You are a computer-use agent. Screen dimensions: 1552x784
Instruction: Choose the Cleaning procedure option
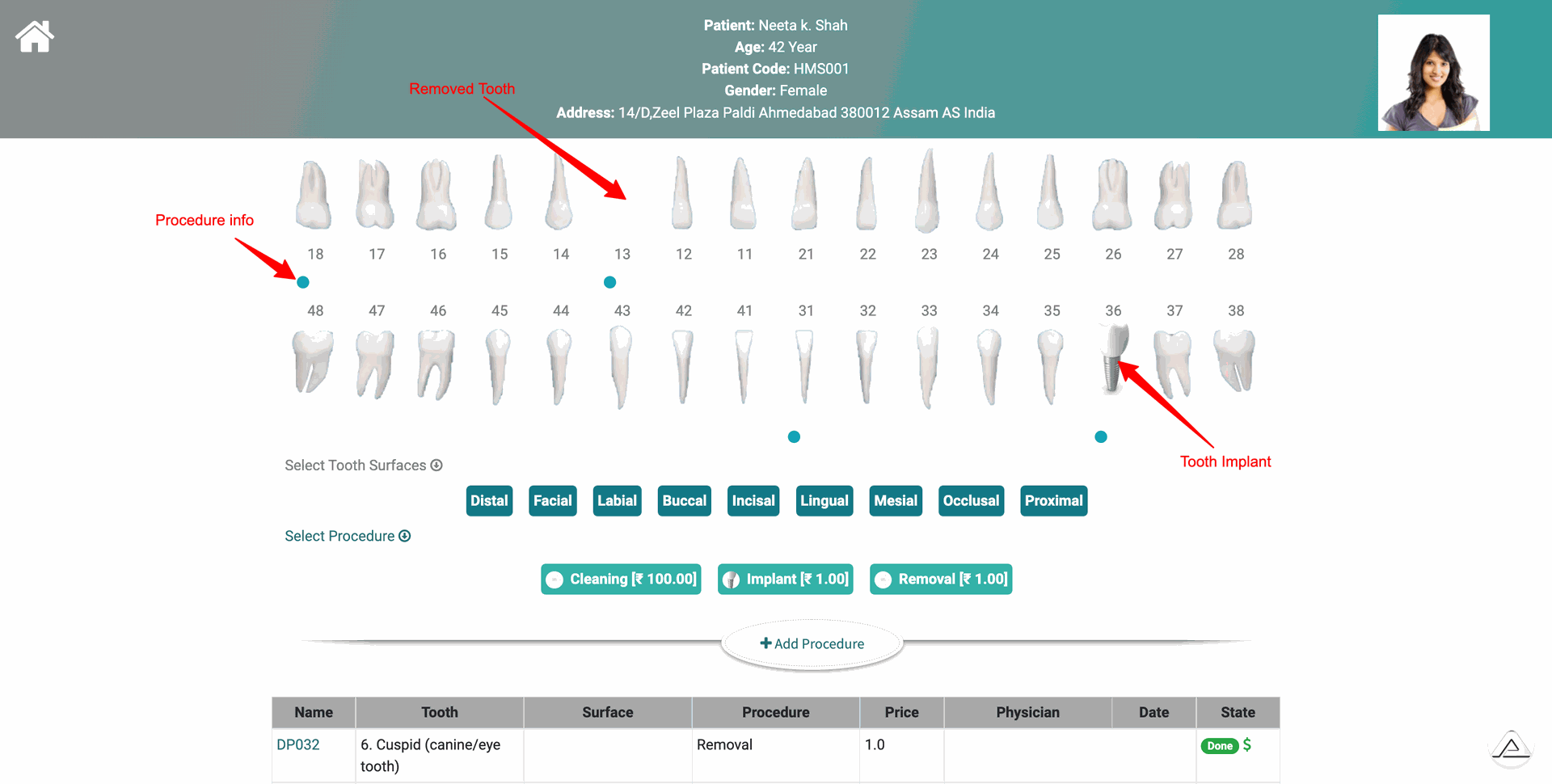click(621, 580)
